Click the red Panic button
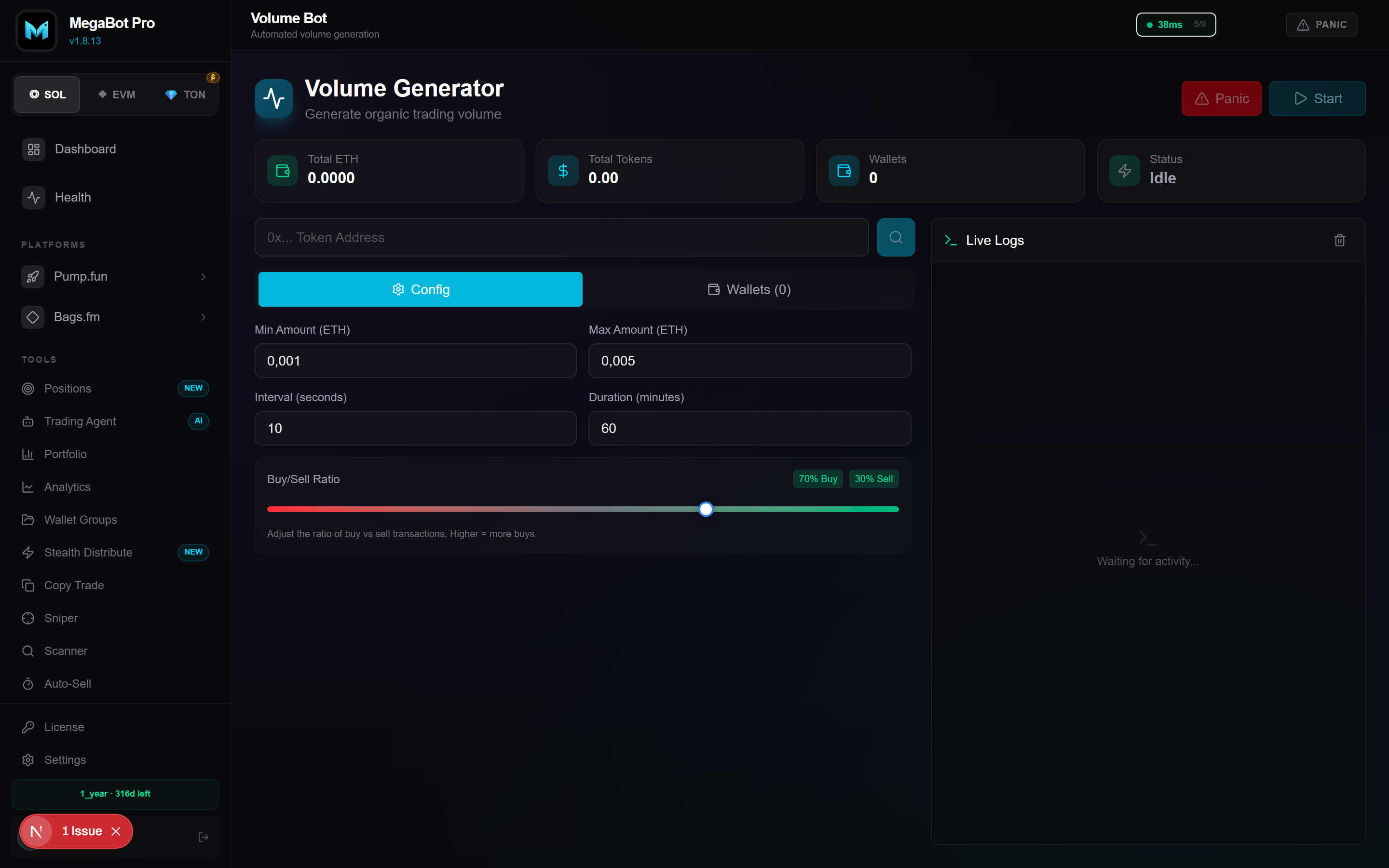The image size is (1389, 868). pos(1221,99)
